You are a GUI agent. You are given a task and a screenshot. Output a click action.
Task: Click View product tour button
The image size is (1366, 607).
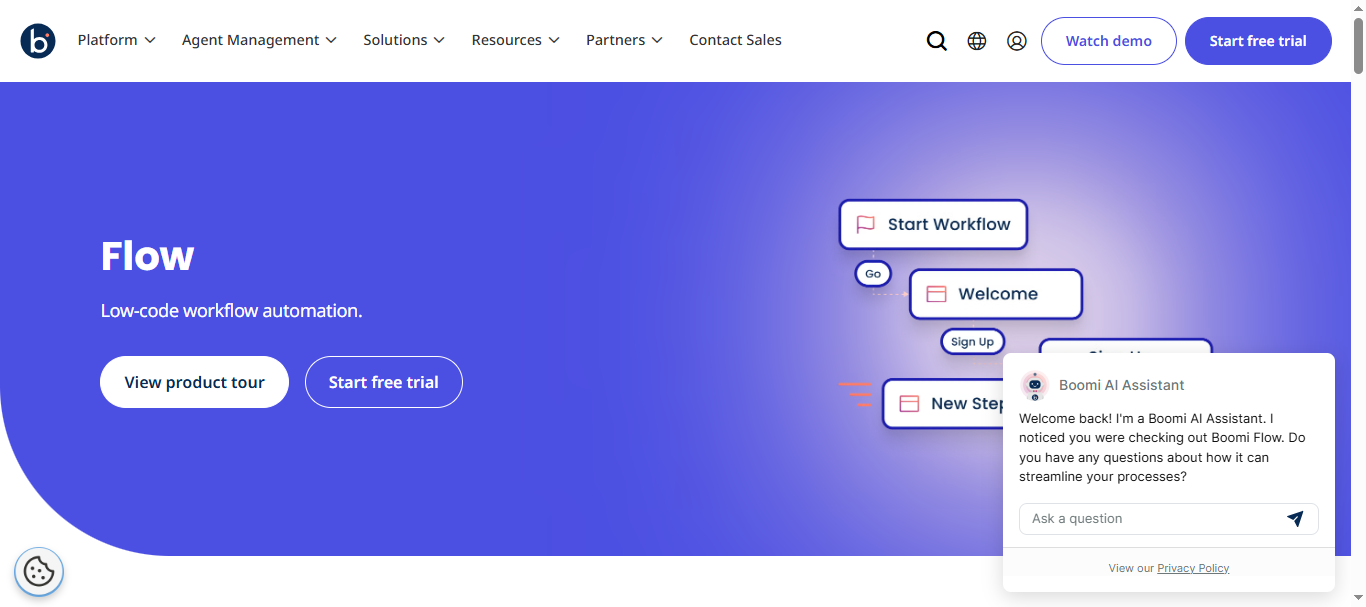(194, 382)
